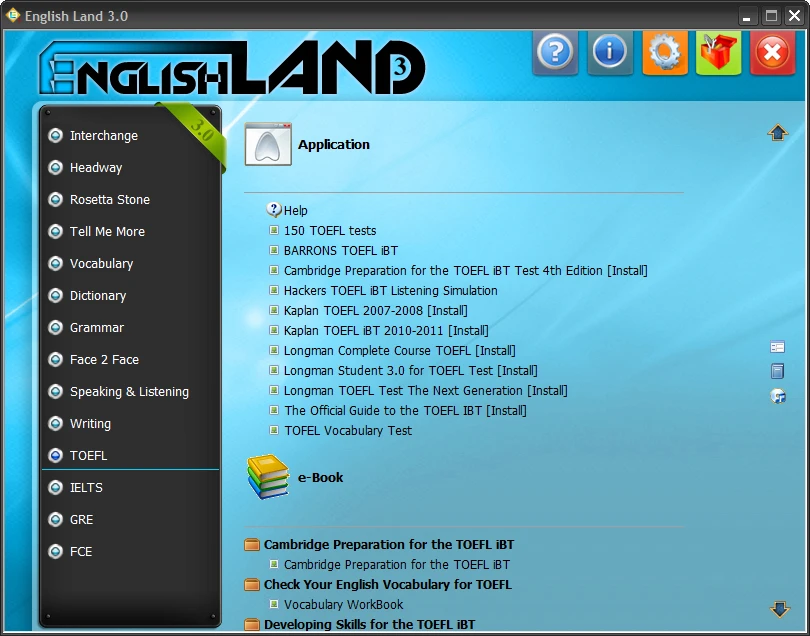This screenshot has height=636, width=810.
Task: Open the blue question mark help button
Action: click(x=556, y=53)
